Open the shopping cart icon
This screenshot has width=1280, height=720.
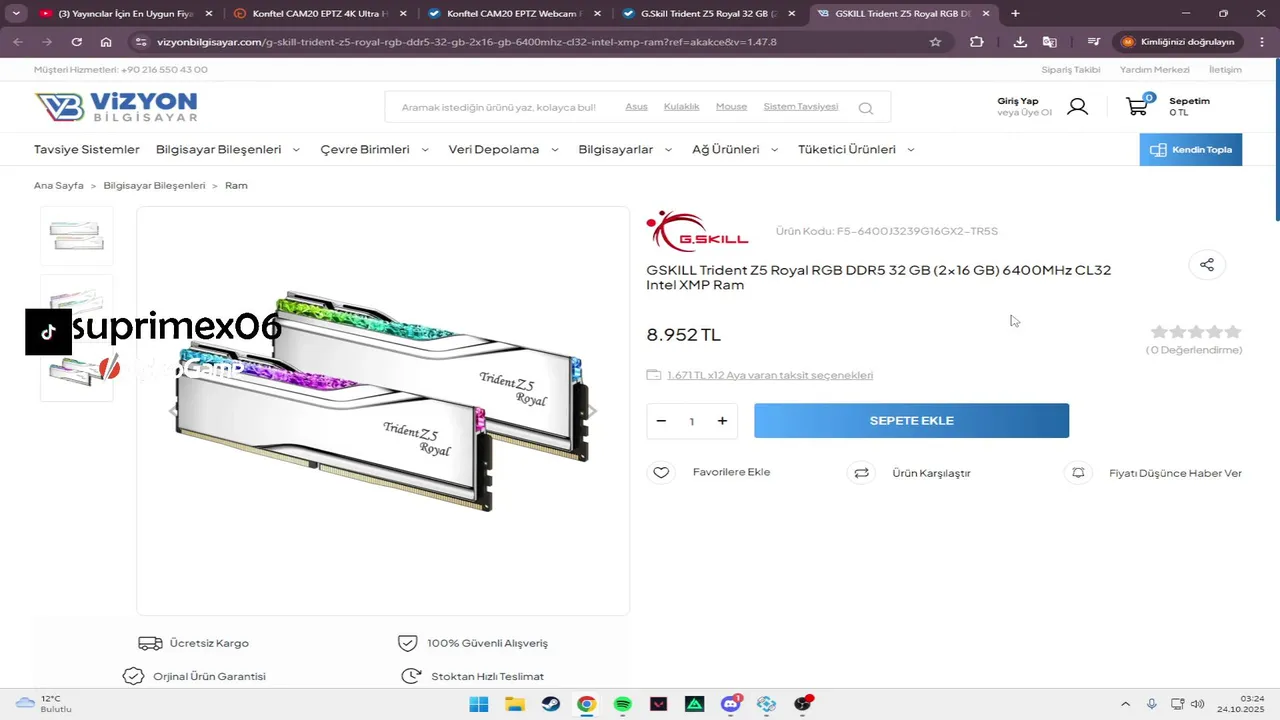(1137, 106)
